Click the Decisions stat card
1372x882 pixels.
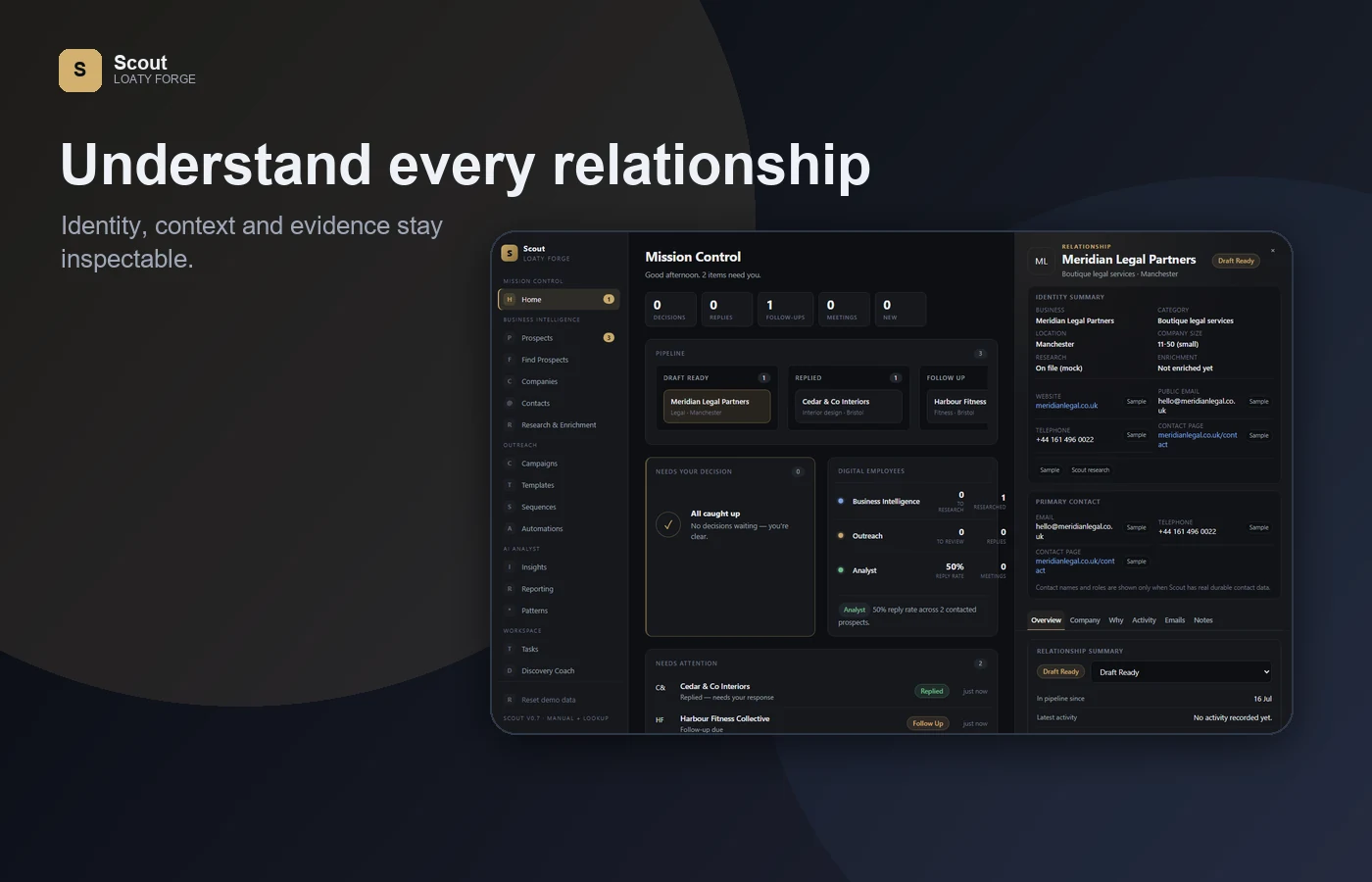(x=670, y=309)
